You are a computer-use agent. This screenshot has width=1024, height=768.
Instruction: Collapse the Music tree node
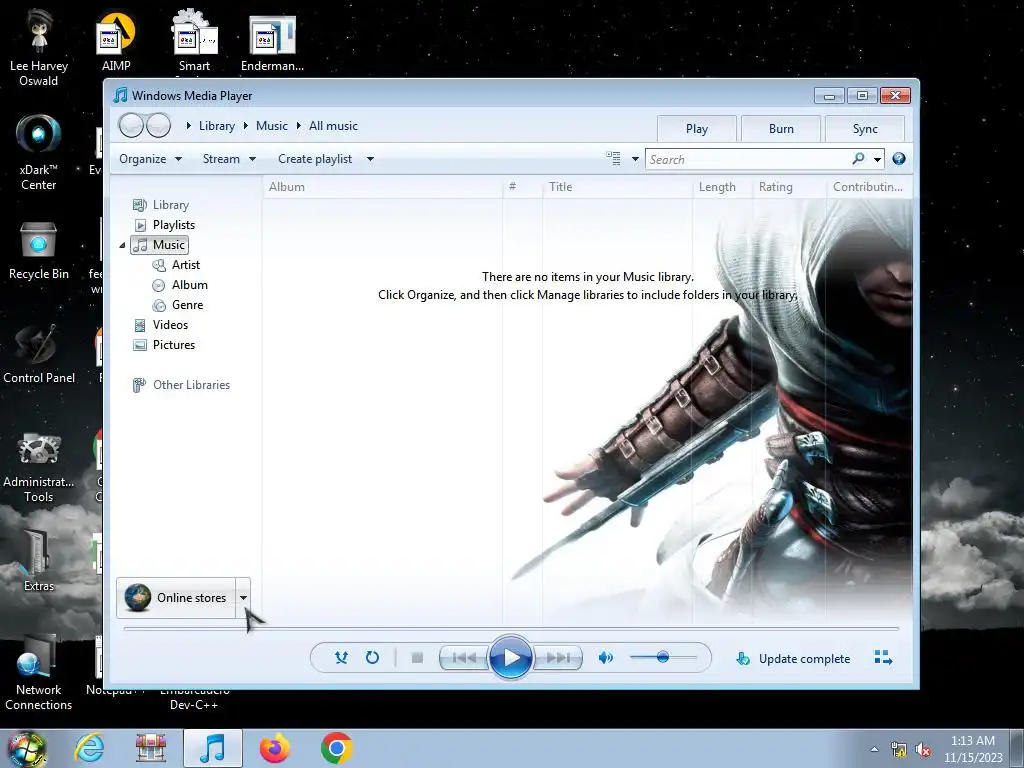(122, 246)
